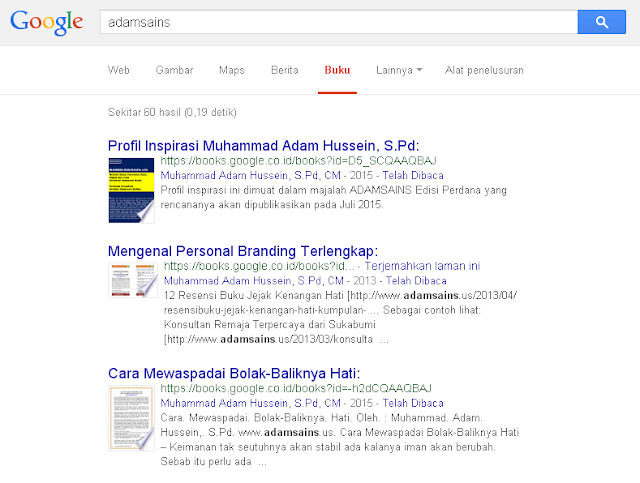Expand the Lainnya dropdown menu

399,70
